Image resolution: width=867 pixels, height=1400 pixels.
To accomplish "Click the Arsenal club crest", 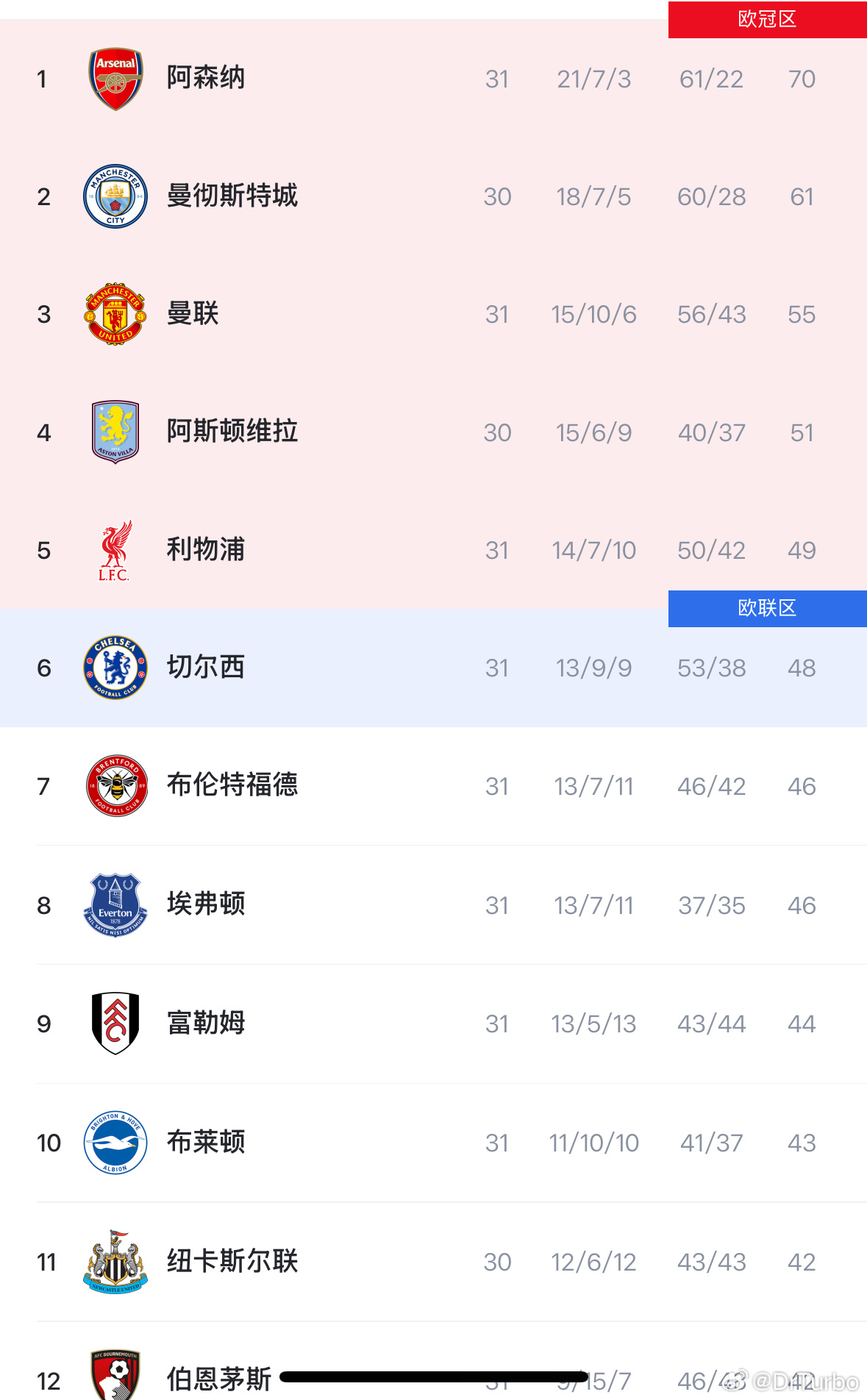I will pyautogui.click(x=115, y=79).
